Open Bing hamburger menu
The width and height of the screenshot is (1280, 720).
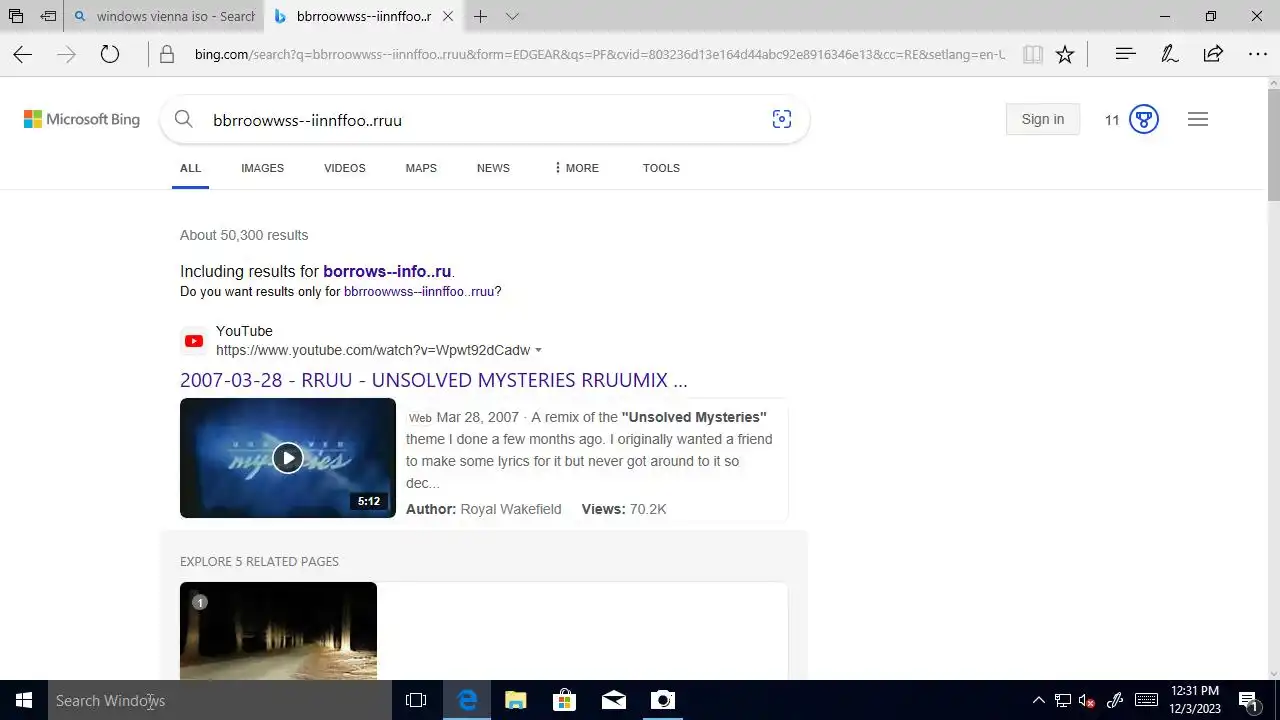[x=1198, y=119]
